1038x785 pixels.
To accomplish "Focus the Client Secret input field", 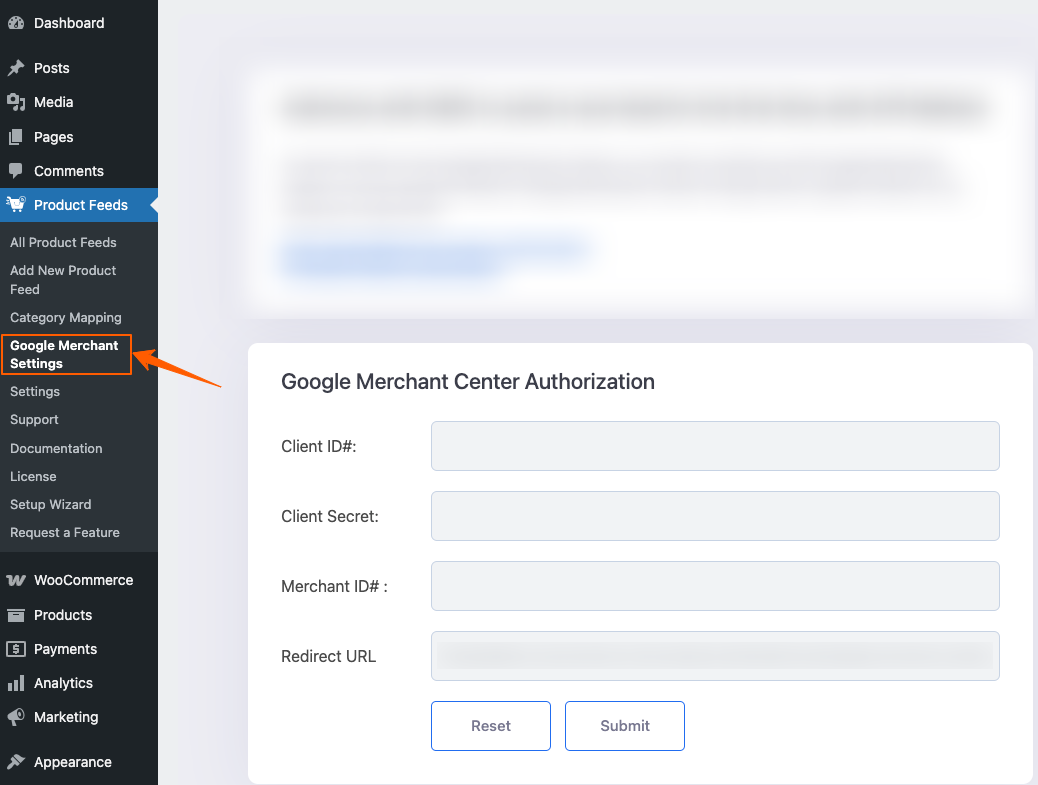I will click(715, 516).
